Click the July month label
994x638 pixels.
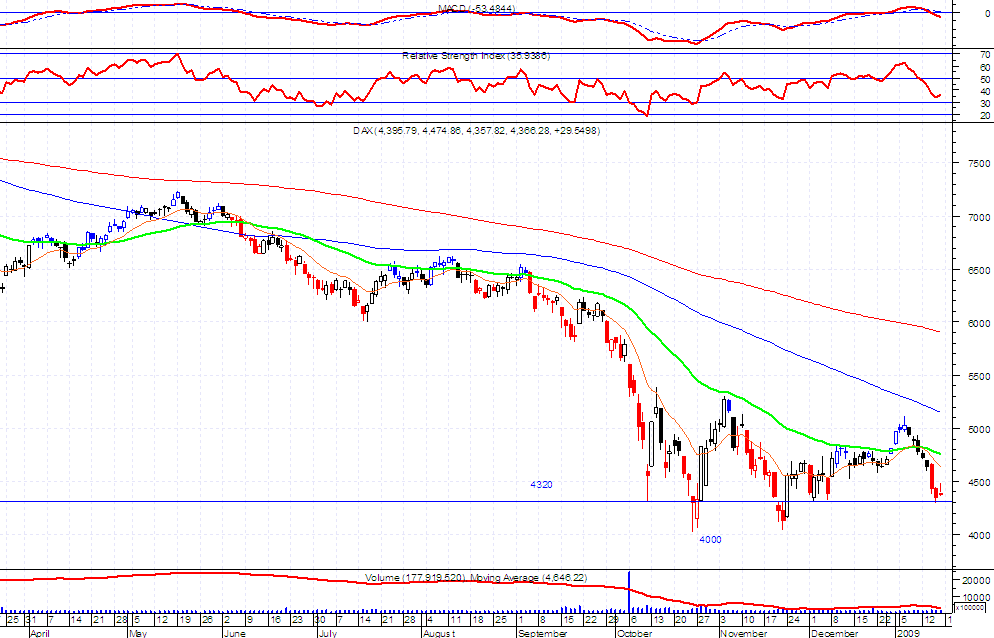click(x=328, y=633)
